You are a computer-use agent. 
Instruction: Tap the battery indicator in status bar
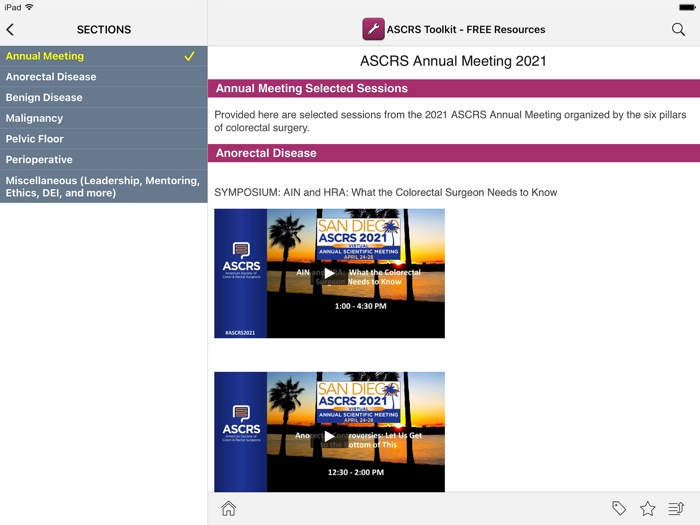pos(687,7)
